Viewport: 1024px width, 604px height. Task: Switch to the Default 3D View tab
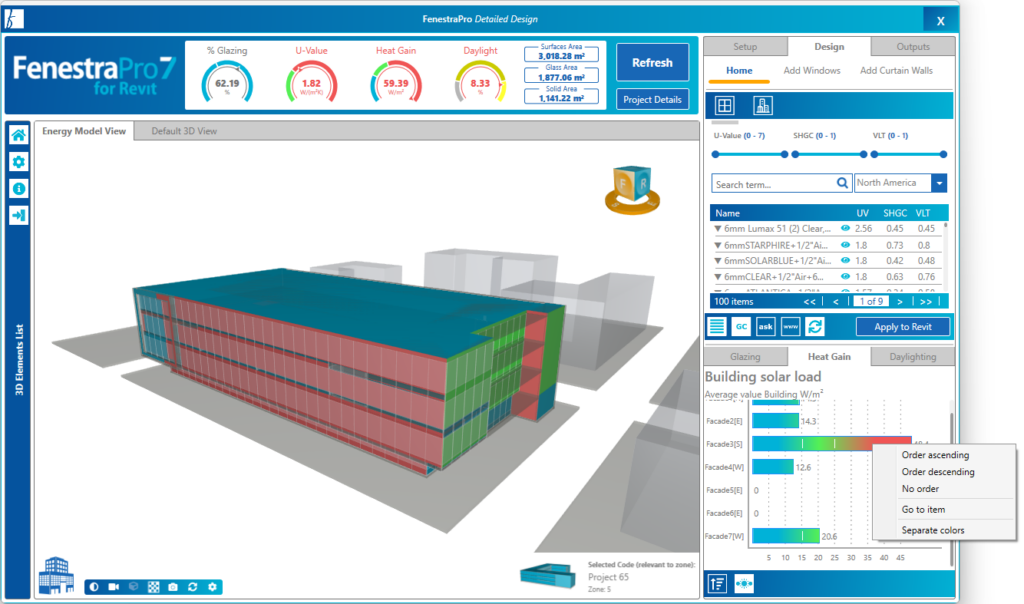click(184, 131)
